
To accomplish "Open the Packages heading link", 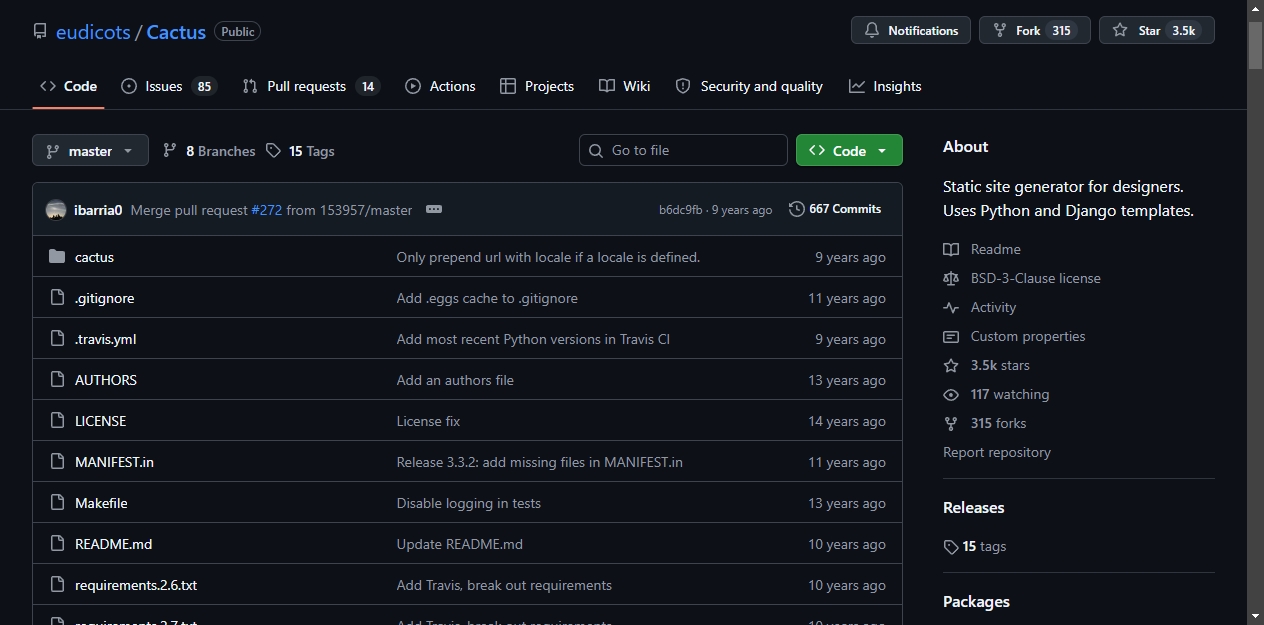I will [x=976, y=601].
